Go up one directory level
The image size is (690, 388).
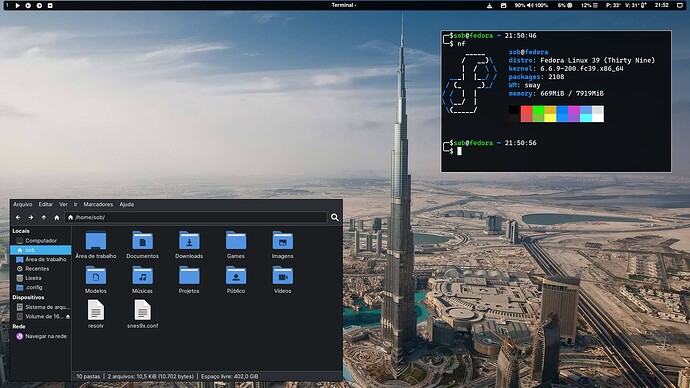pos(44,217)
